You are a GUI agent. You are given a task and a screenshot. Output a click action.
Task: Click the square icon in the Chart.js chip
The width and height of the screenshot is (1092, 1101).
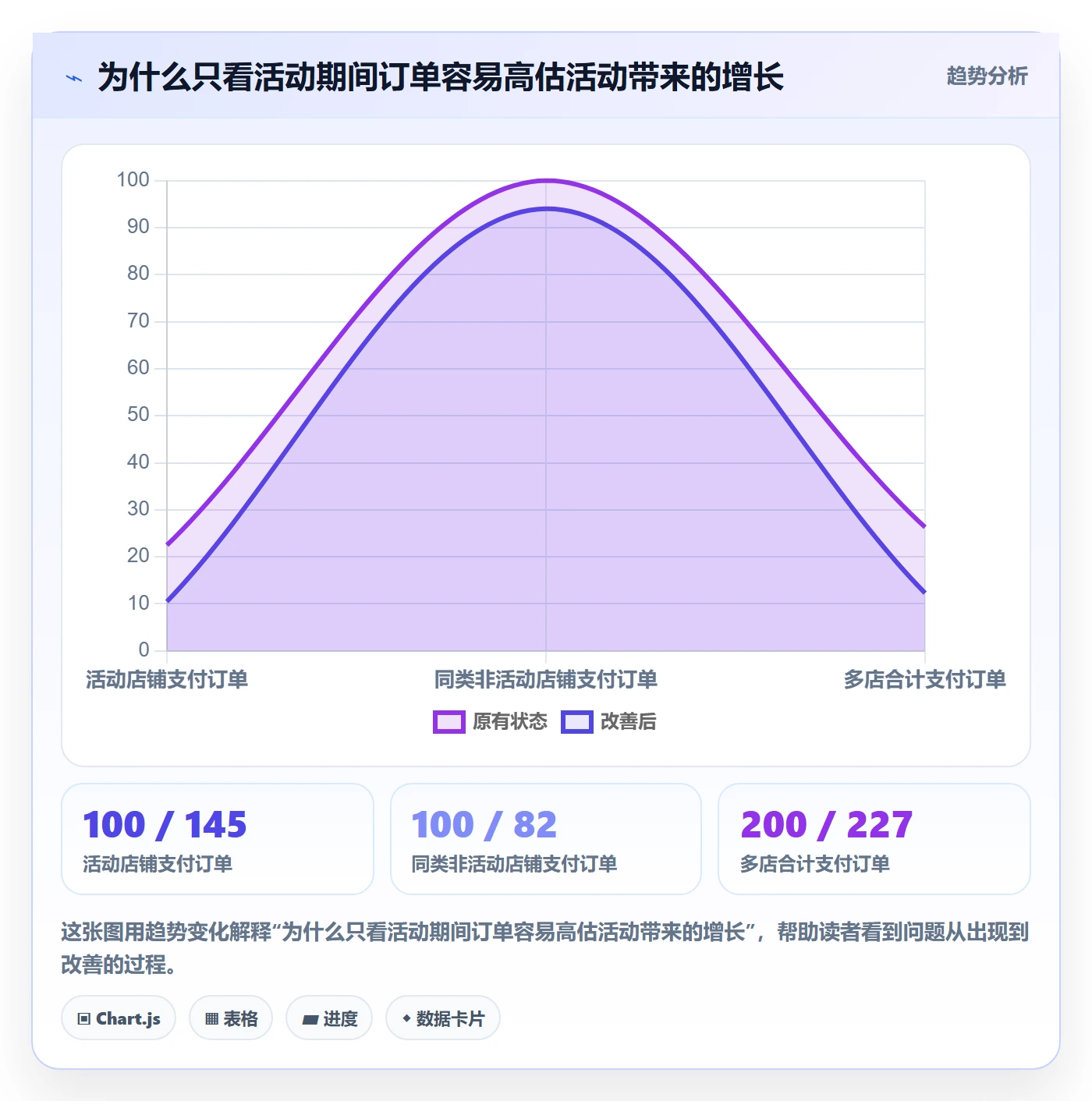click(x=84, y=1018)
